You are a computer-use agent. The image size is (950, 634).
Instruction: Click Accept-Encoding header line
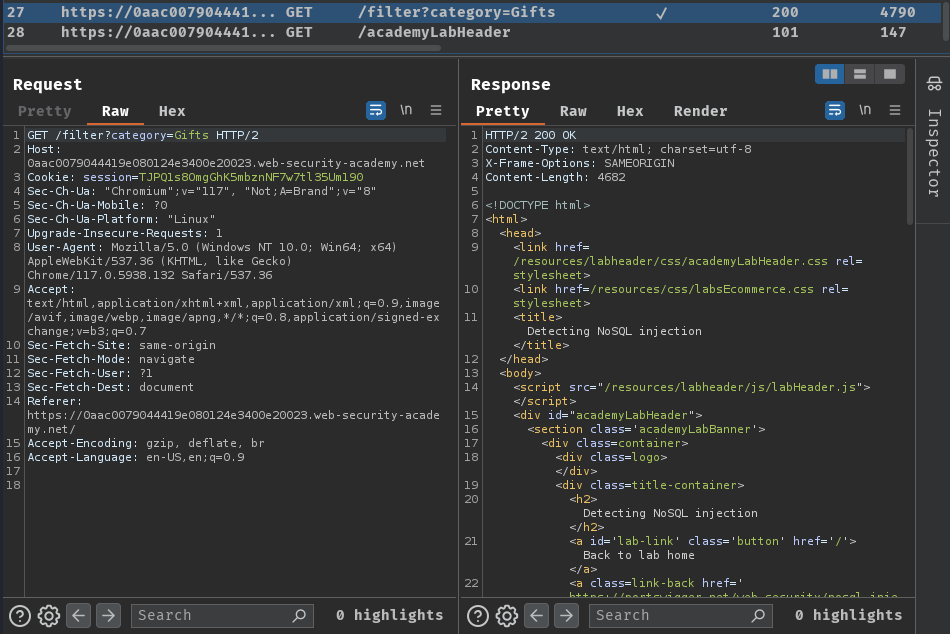[x=146, y=443]
